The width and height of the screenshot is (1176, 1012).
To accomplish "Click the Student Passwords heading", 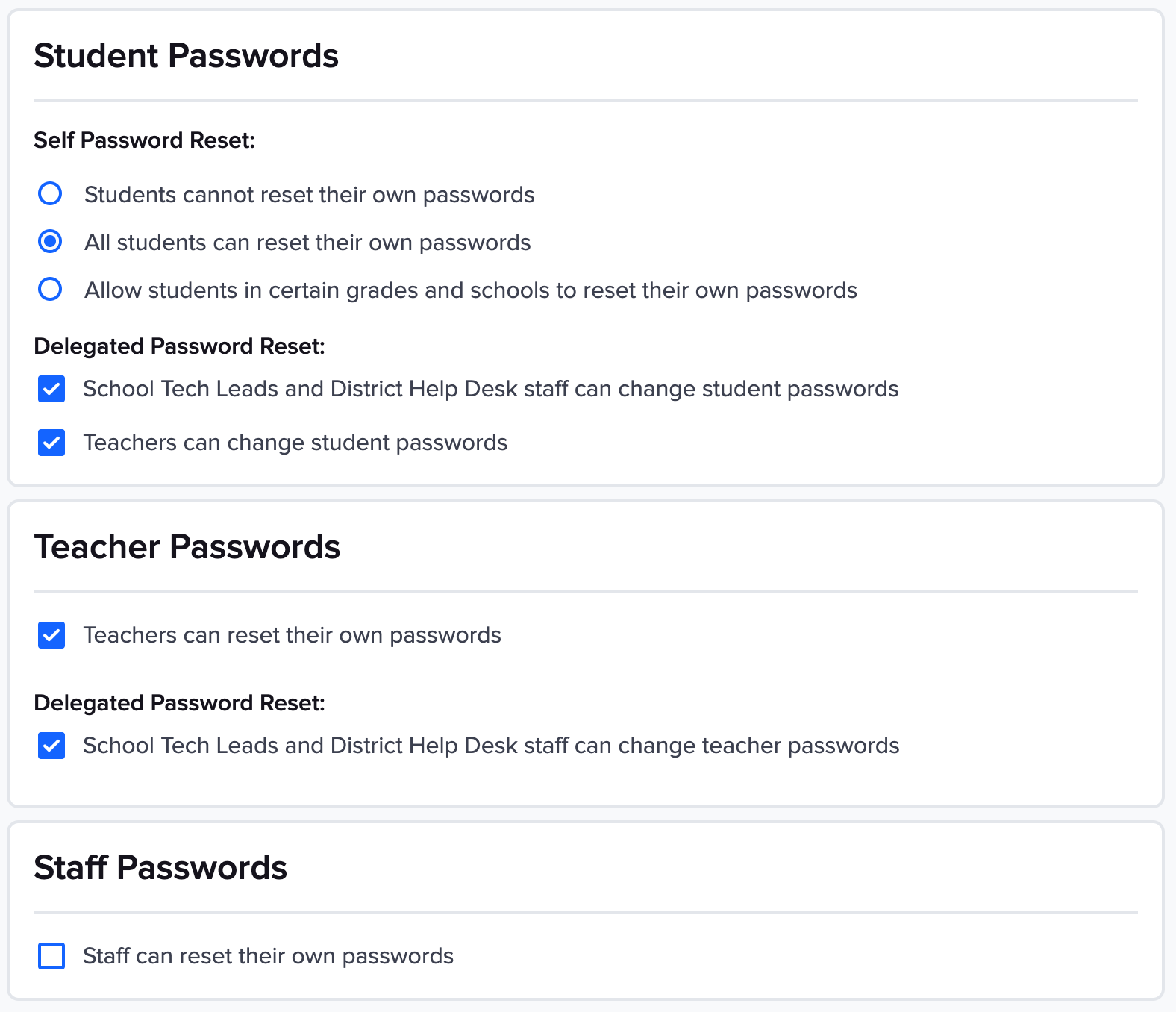I will 186,55.
